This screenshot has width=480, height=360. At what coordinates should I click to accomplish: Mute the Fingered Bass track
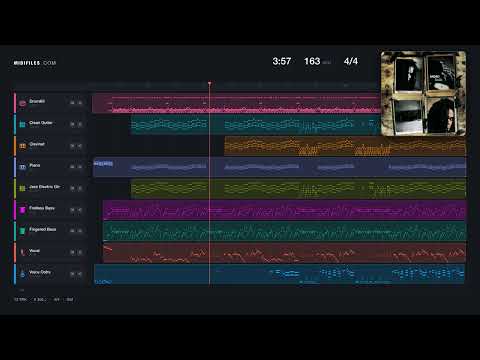[x=72, y=231]
